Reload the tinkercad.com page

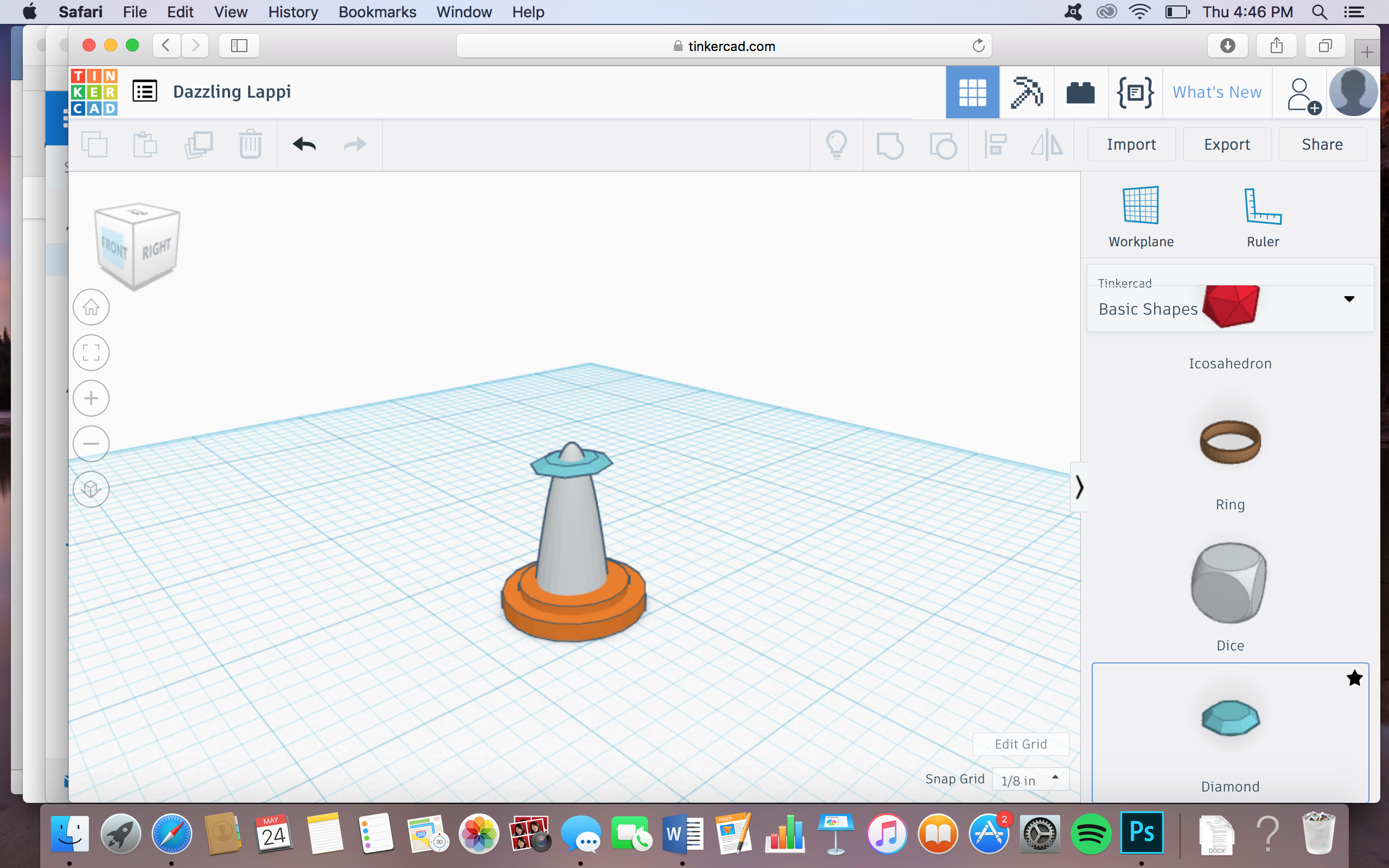[x=978, y=46]
